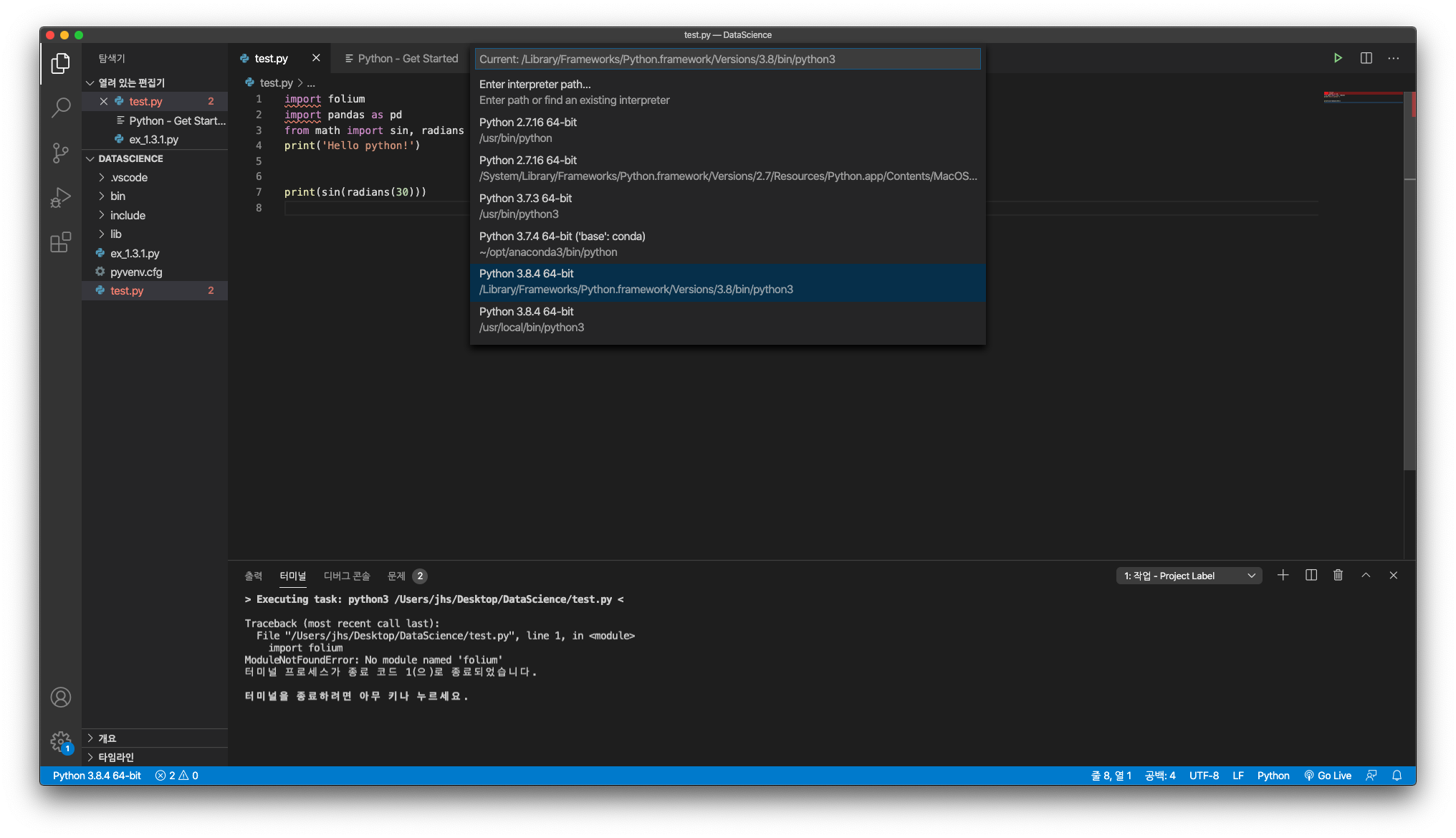Expand the timeline (타임라인) section
1456x838 pixels.
click(155, 757)
